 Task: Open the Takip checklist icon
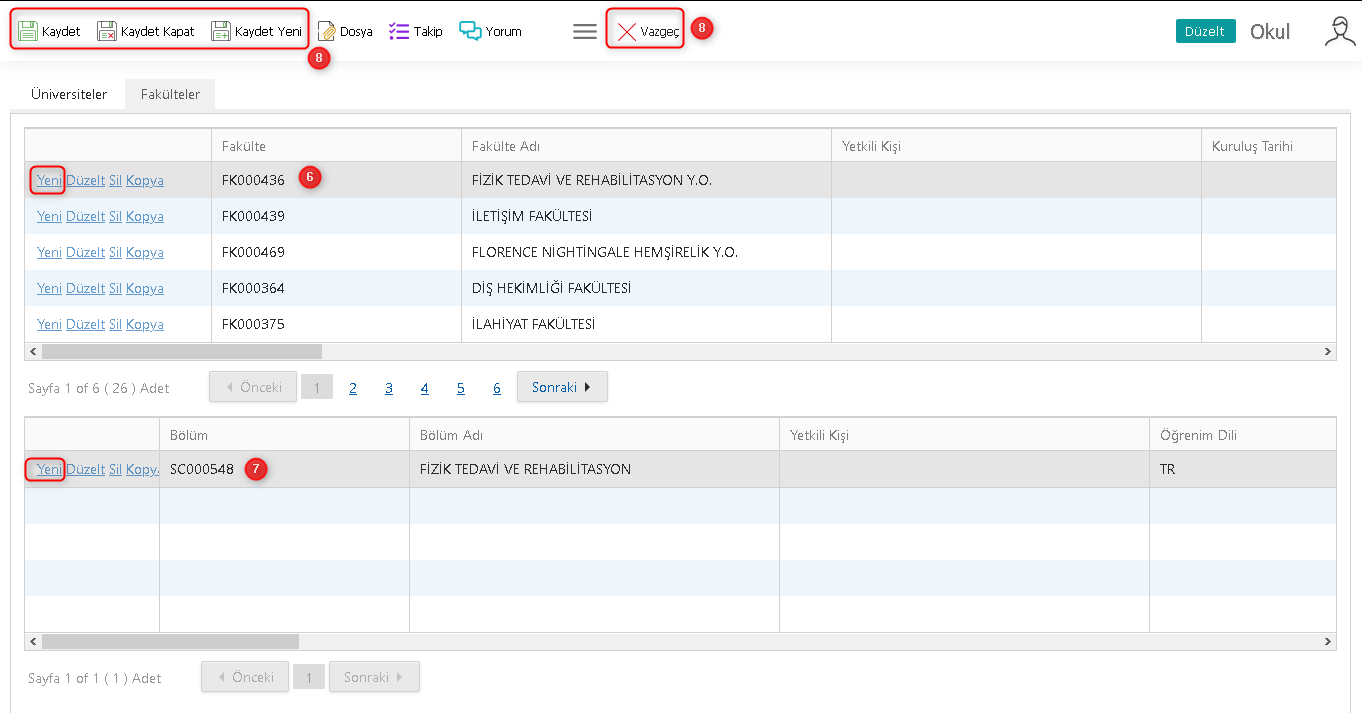(x=399, y=31)
